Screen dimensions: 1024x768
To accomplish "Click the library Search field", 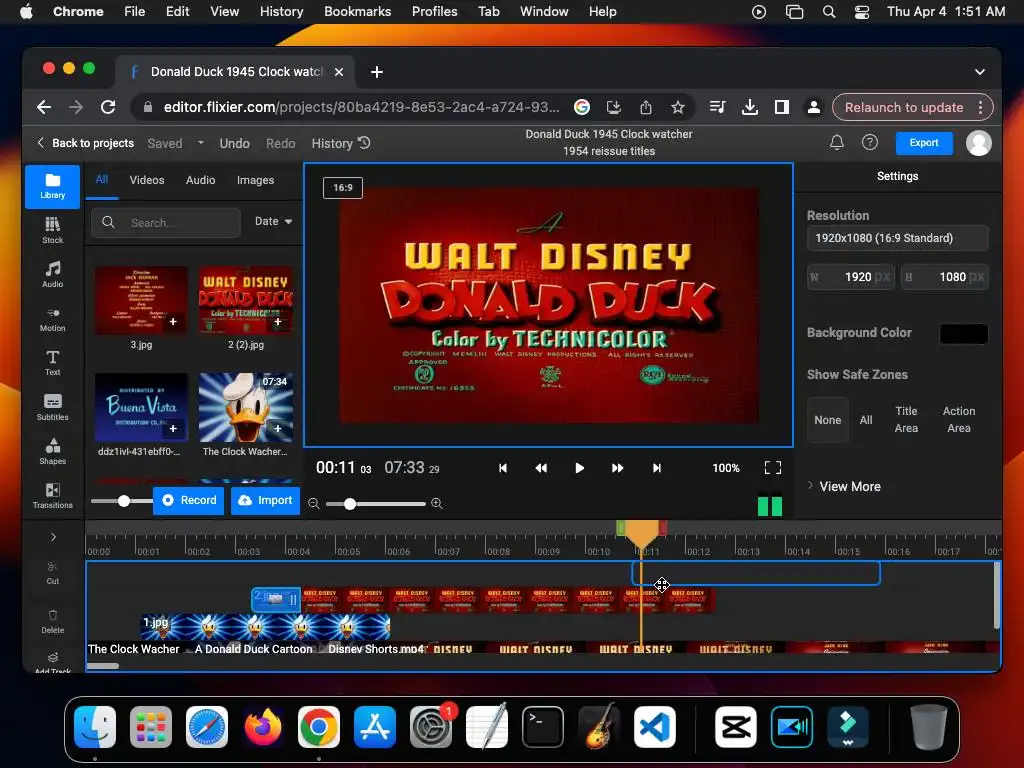I will pyautogui.click(x=167, y=223).
